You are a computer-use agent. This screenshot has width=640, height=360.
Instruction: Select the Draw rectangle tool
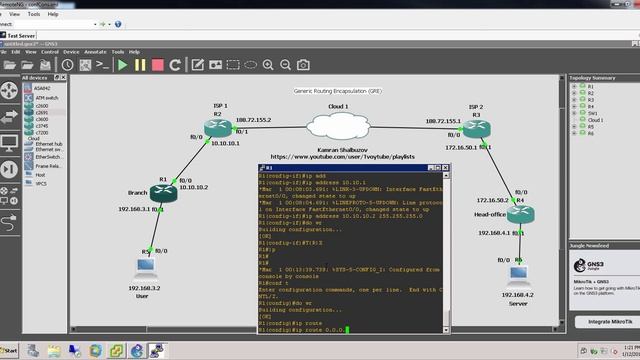tap(233, 65)
